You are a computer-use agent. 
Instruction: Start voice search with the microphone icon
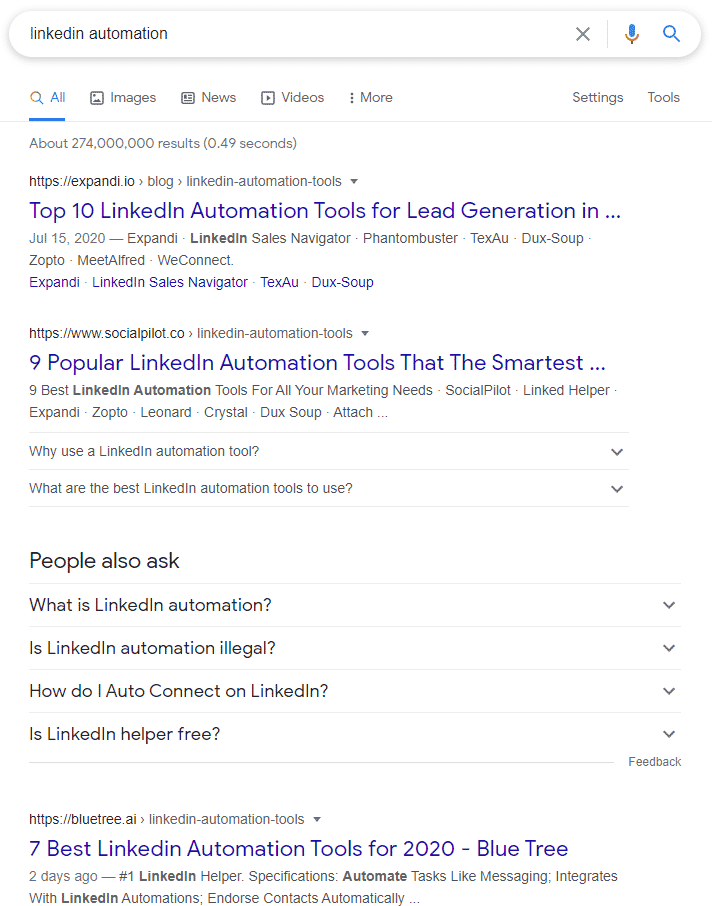(x=632, y=34)
